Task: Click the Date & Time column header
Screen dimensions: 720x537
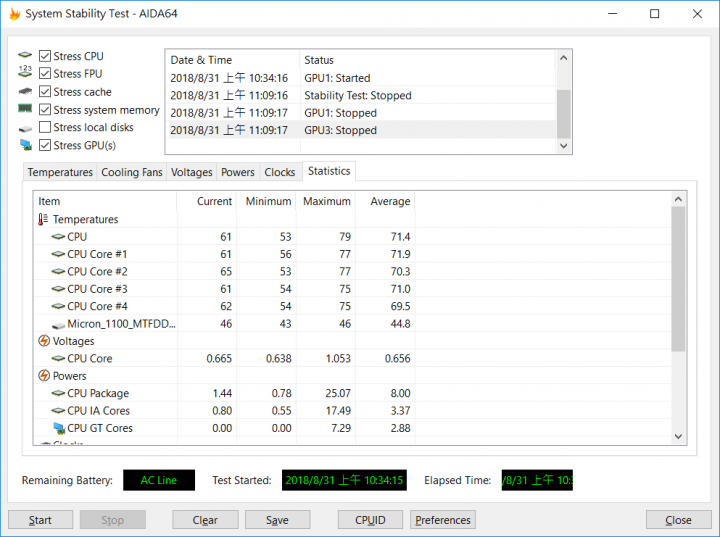Action: click(233, 60)
